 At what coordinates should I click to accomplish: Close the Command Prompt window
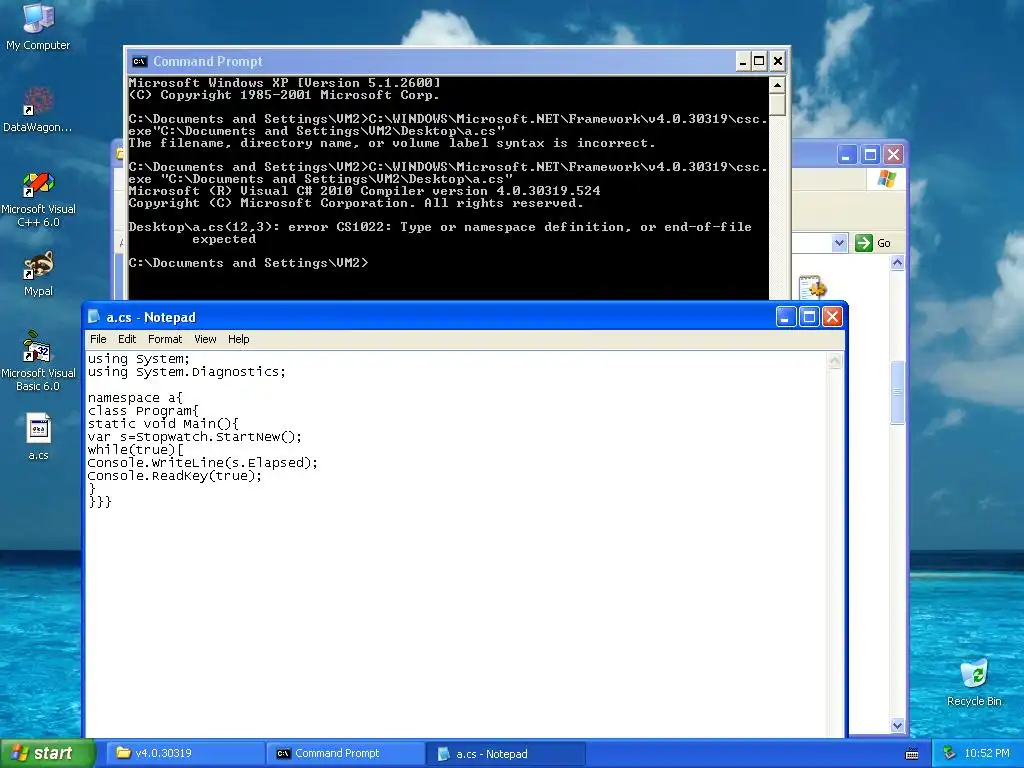pos(777,61)
